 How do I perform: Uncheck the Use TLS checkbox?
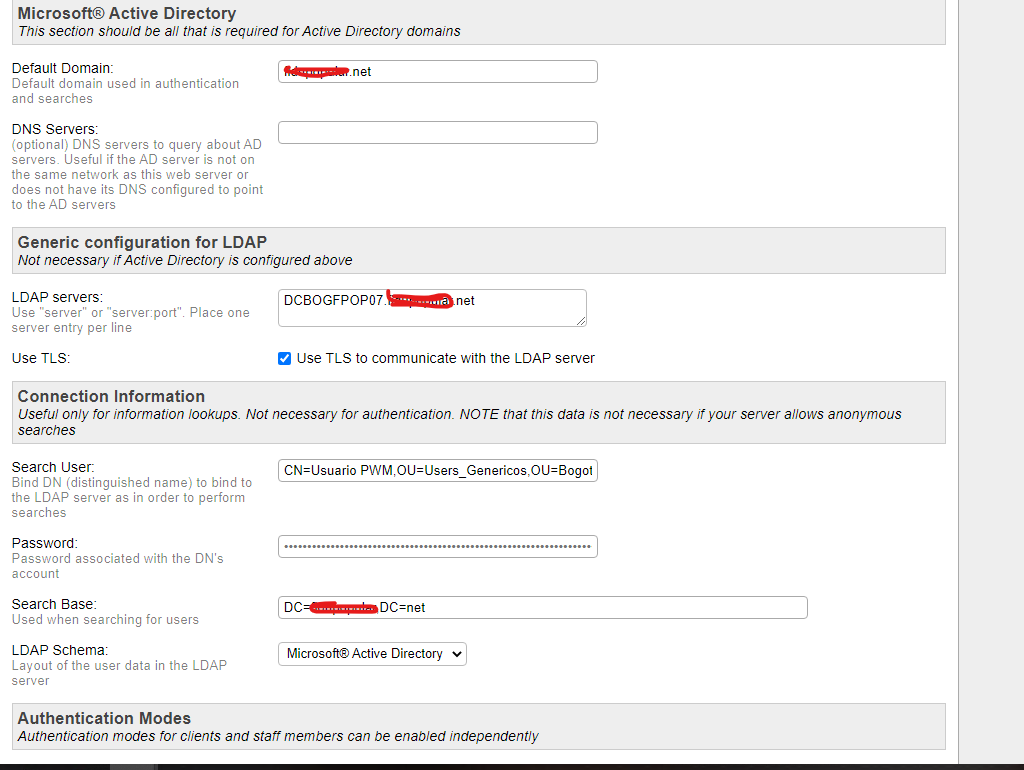pos(285,359)
